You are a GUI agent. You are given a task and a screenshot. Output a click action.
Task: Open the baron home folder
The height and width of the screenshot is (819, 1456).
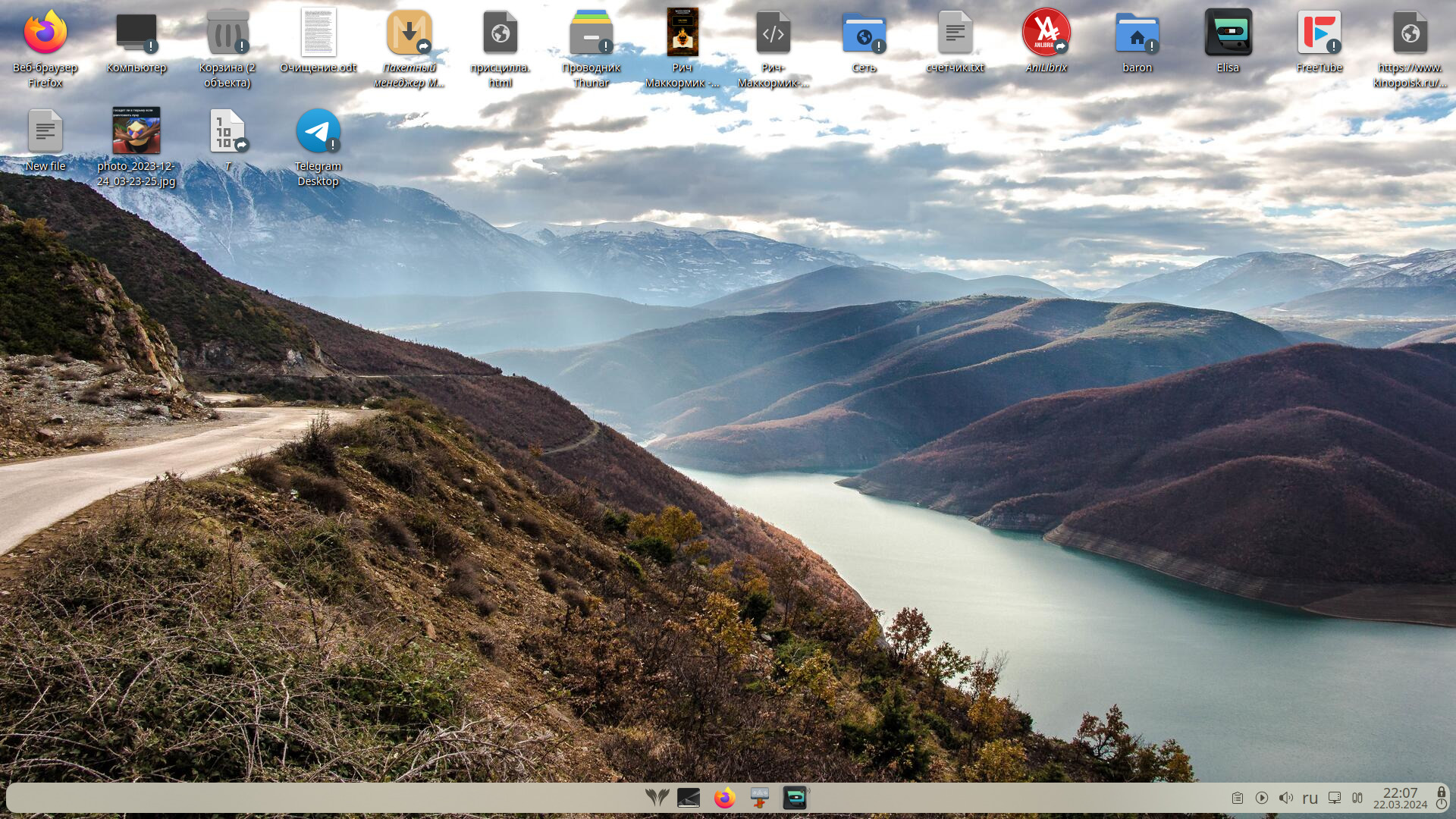(x=1137, y=33)
